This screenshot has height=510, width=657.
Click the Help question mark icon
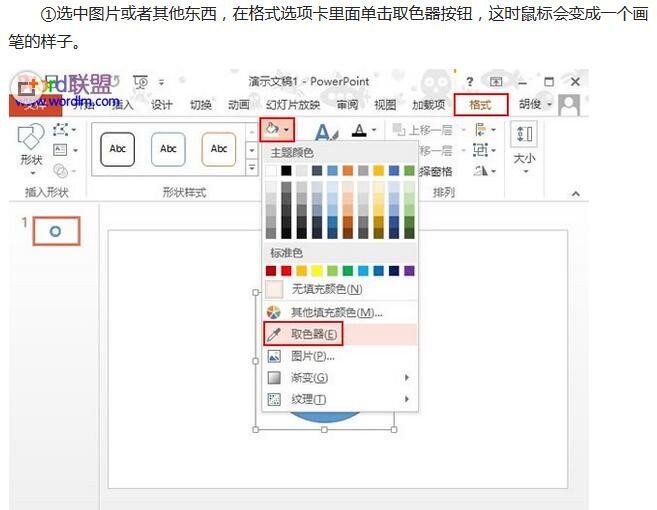(x=470, y=82)
